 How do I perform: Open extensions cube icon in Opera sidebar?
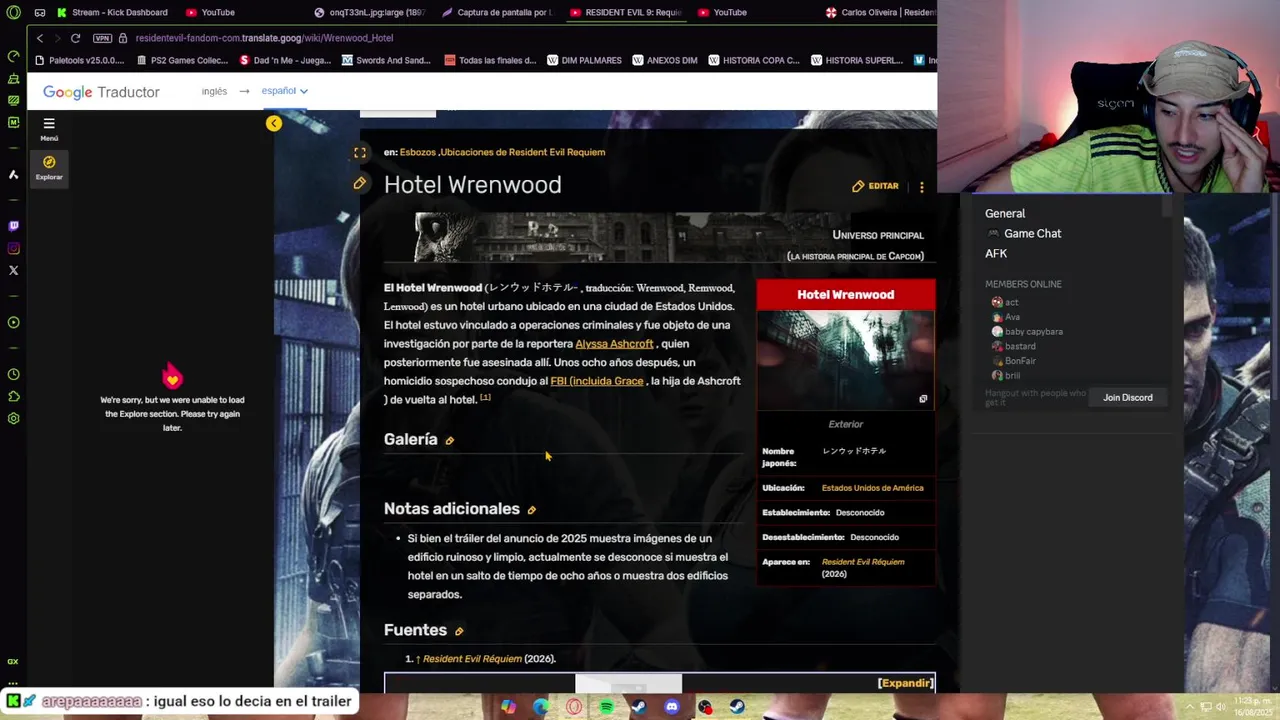(13, 396)
